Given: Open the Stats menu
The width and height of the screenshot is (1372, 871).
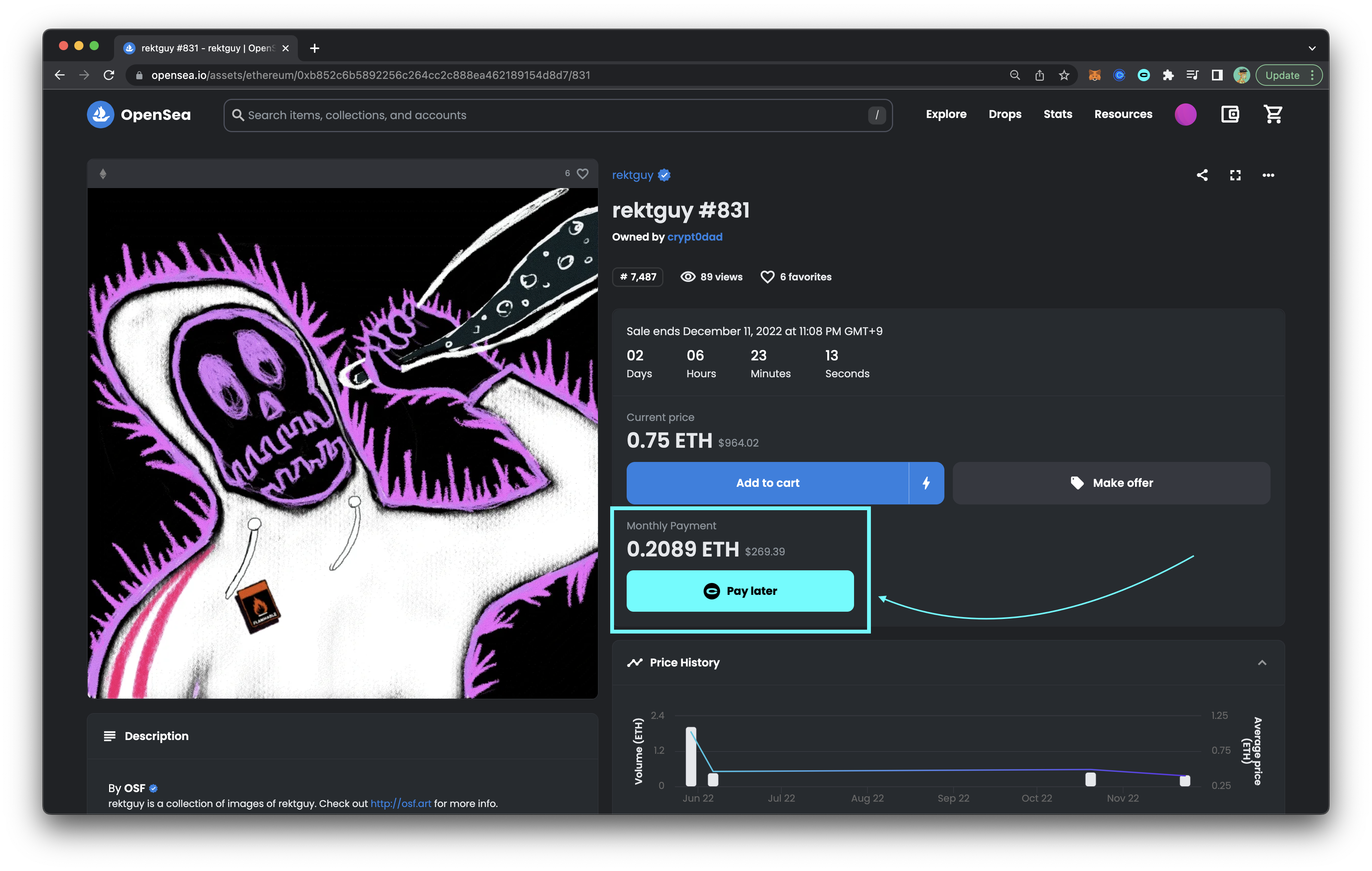Looking at the screenshot, I should coord(1057,115).
